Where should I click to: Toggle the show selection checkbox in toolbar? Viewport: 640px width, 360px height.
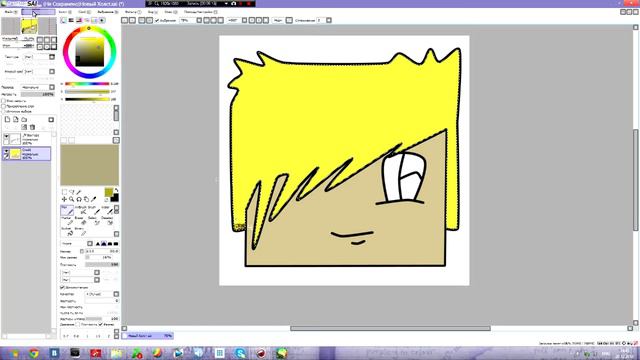(x=157, y=20)
